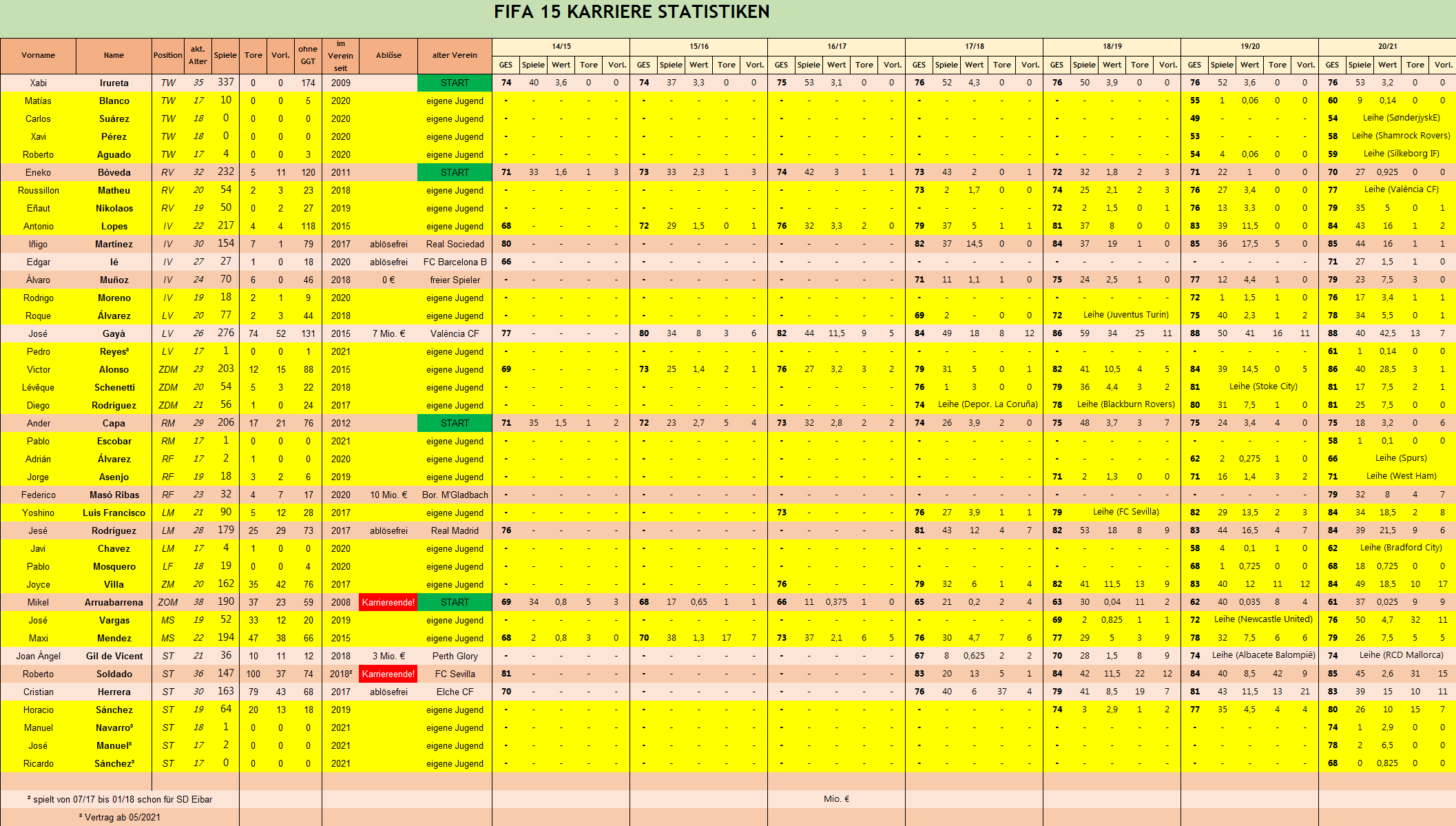Click the Vorname column header
Screen dimensions: 1456x826
[38, 55]
